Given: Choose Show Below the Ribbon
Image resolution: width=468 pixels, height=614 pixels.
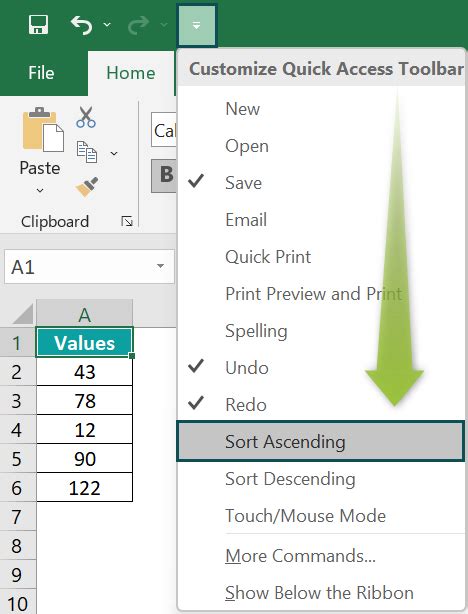Looking at the screenshot, I should [x=321, y=592].
